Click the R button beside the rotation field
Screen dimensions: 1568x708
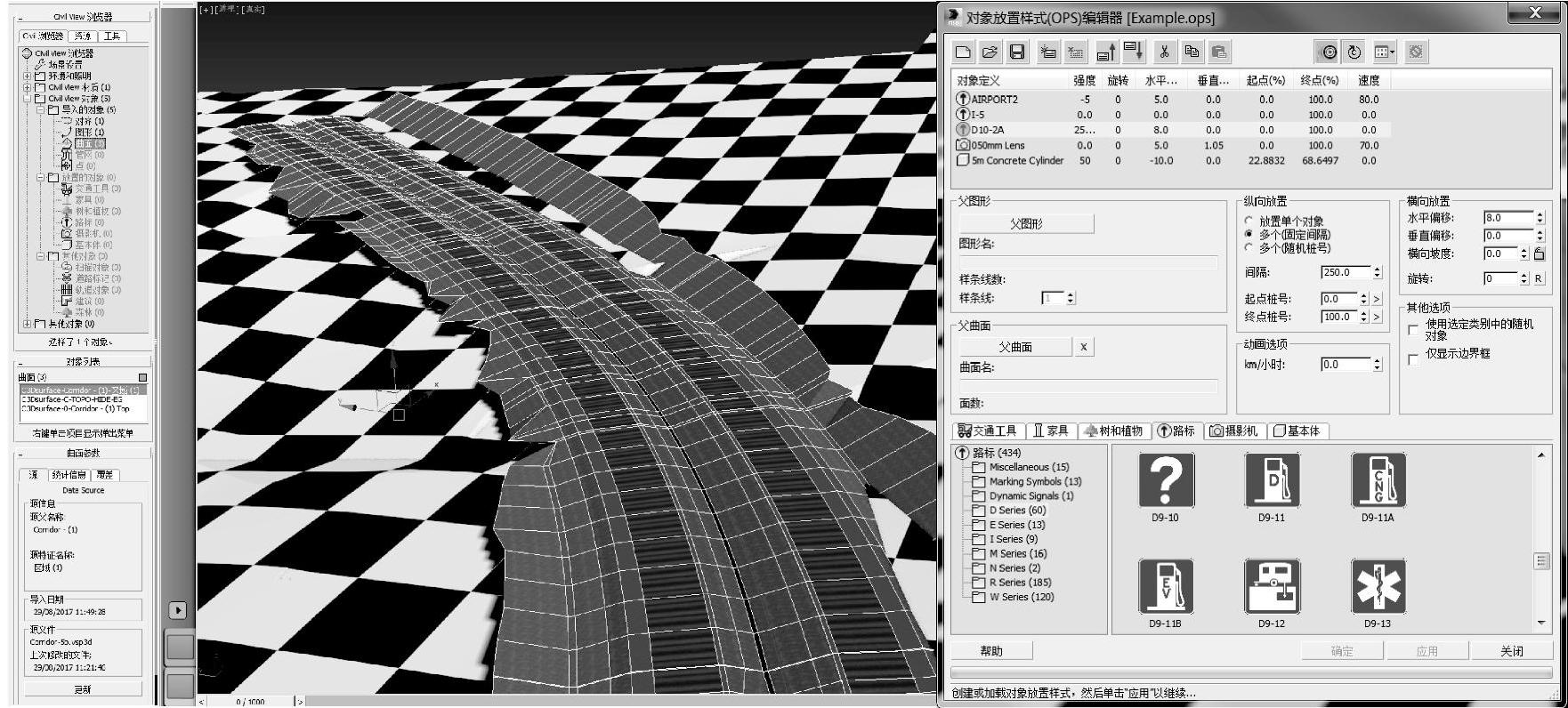[1539, 278]
